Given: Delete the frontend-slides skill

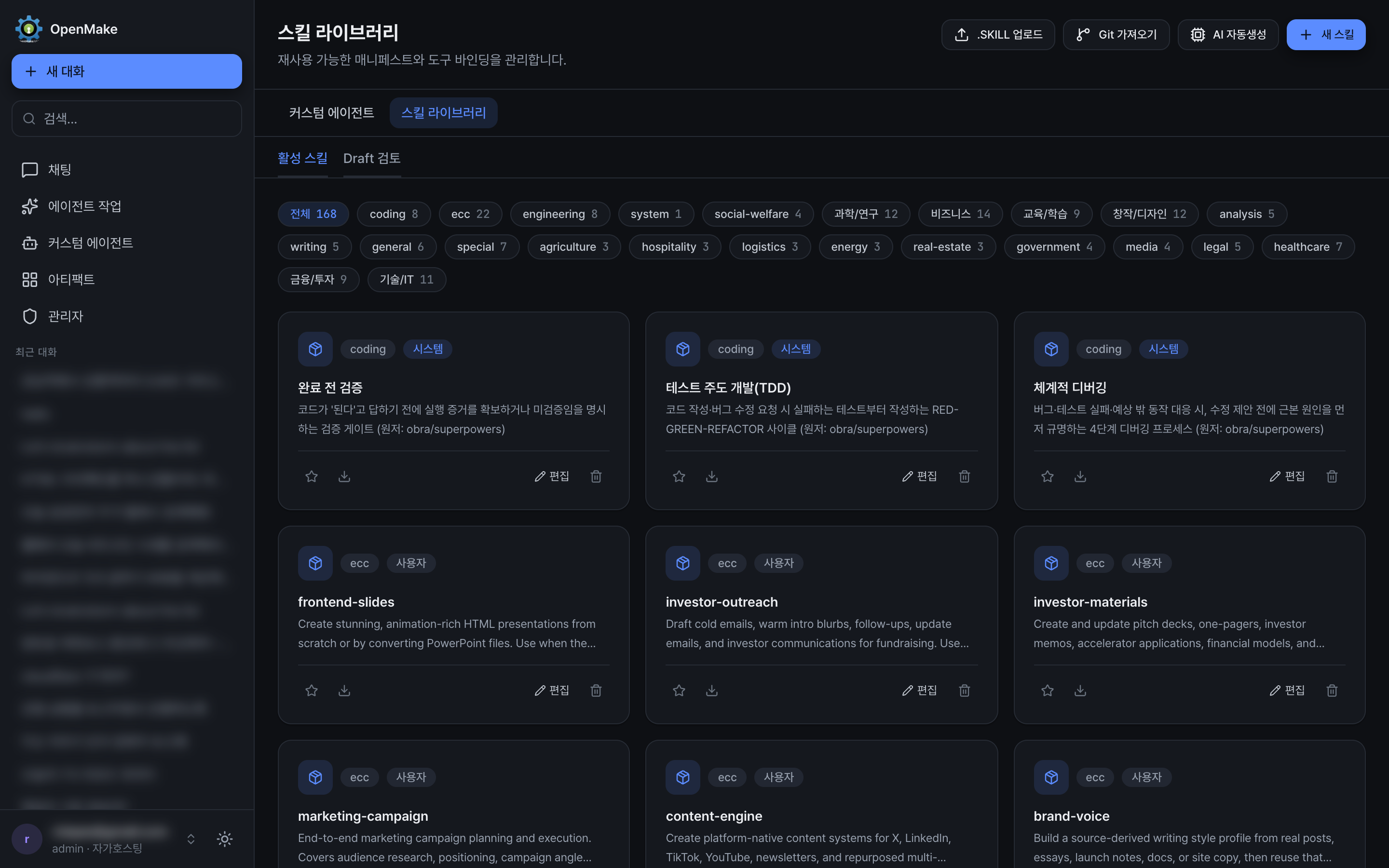Looking at the screenshot, I should click(596, 690).
